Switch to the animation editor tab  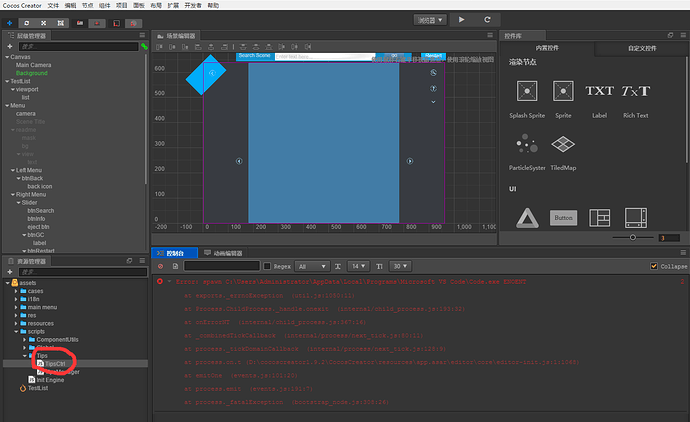coord(224,253)
